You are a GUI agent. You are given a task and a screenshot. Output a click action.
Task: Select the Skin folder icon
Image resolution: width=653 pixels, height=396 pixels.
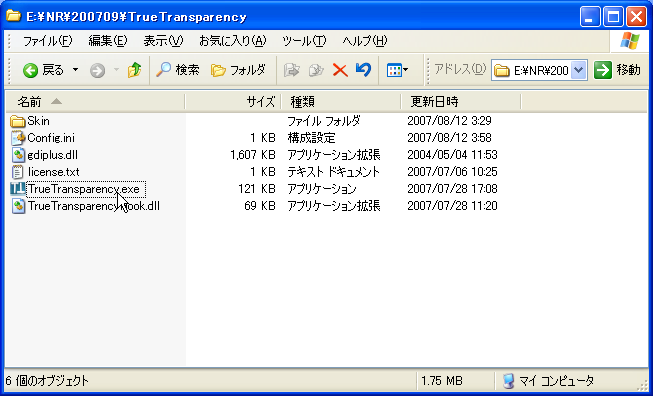pos(17,121)
